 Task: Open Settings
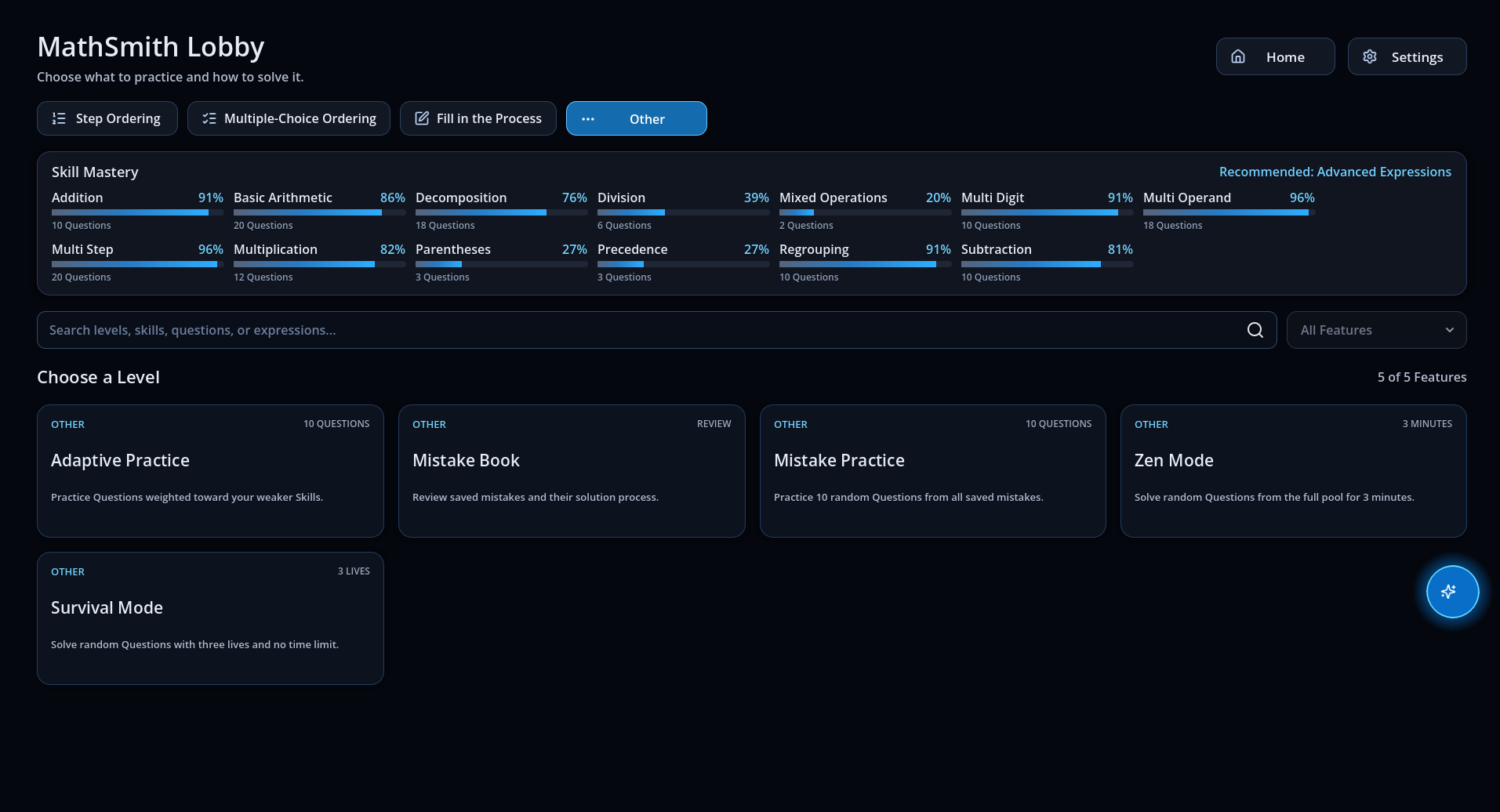(x=1407, y=56)
